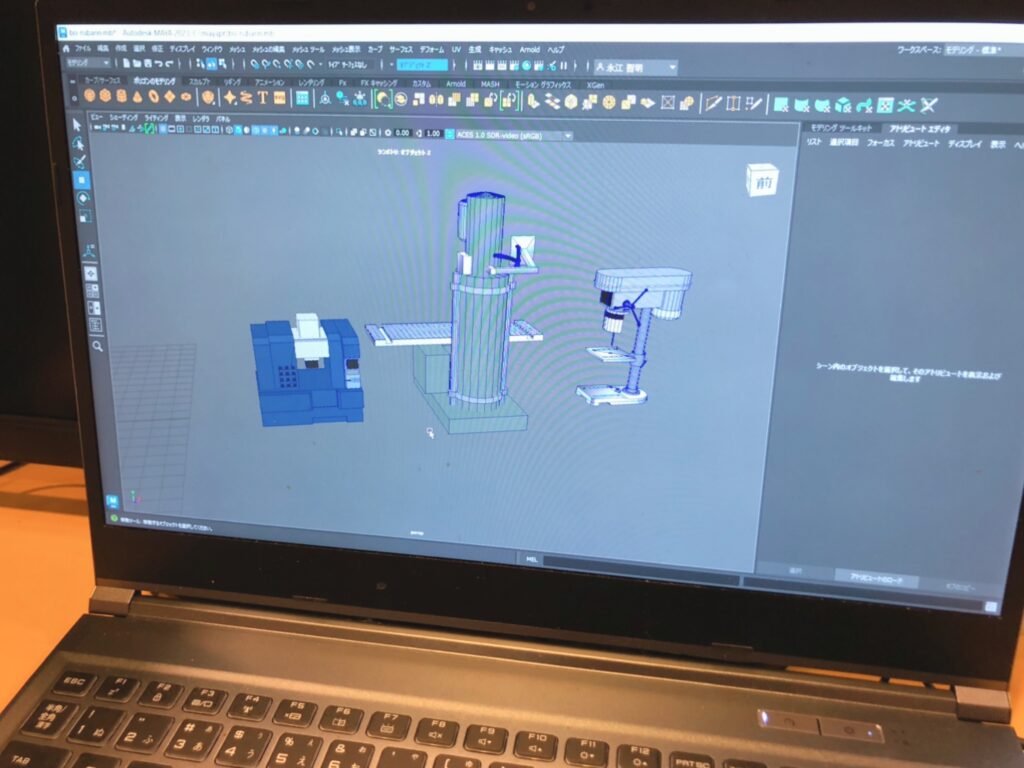The image size is (1024, 768).
Task: Activate the Scale tool in Tool Box
Action: tap(84, 216)
